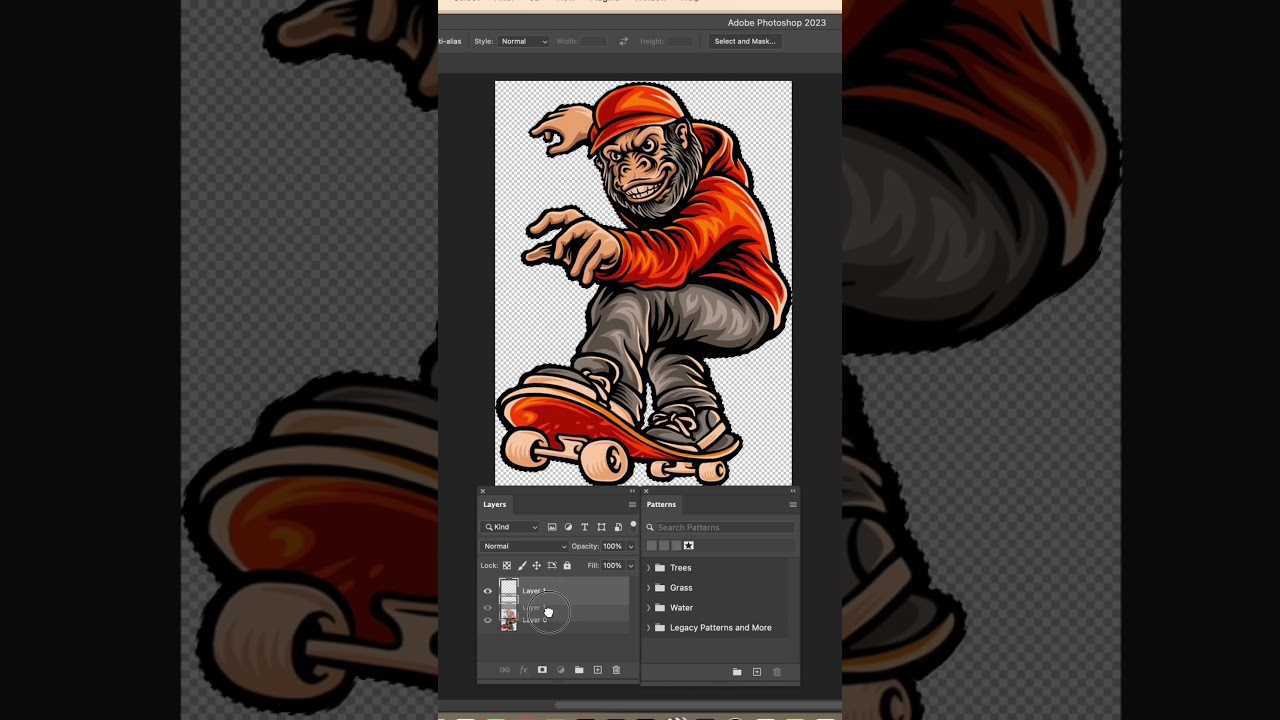1280x720 pixels.
Task: Click the lock all padlock icon
Action: [x=567, y=566]
